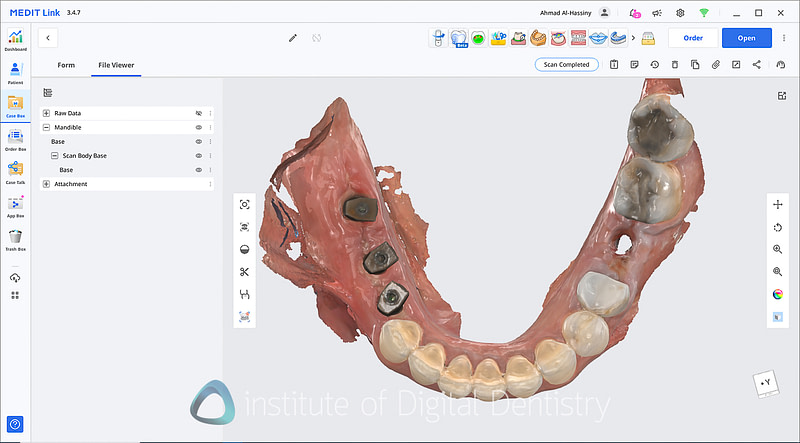
Task: Click the delete trash icon in toolbar
Action: (674, 64)
